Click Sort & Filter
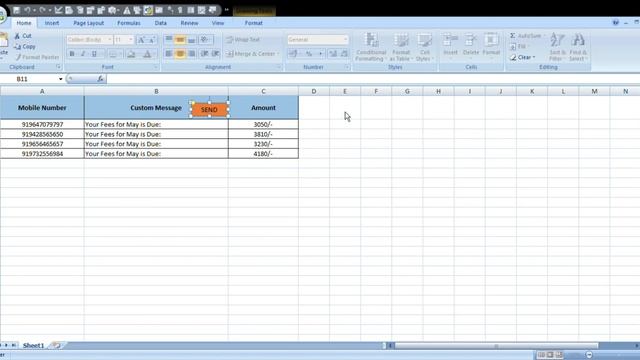 pyautogui.click(x=558, y=47)
